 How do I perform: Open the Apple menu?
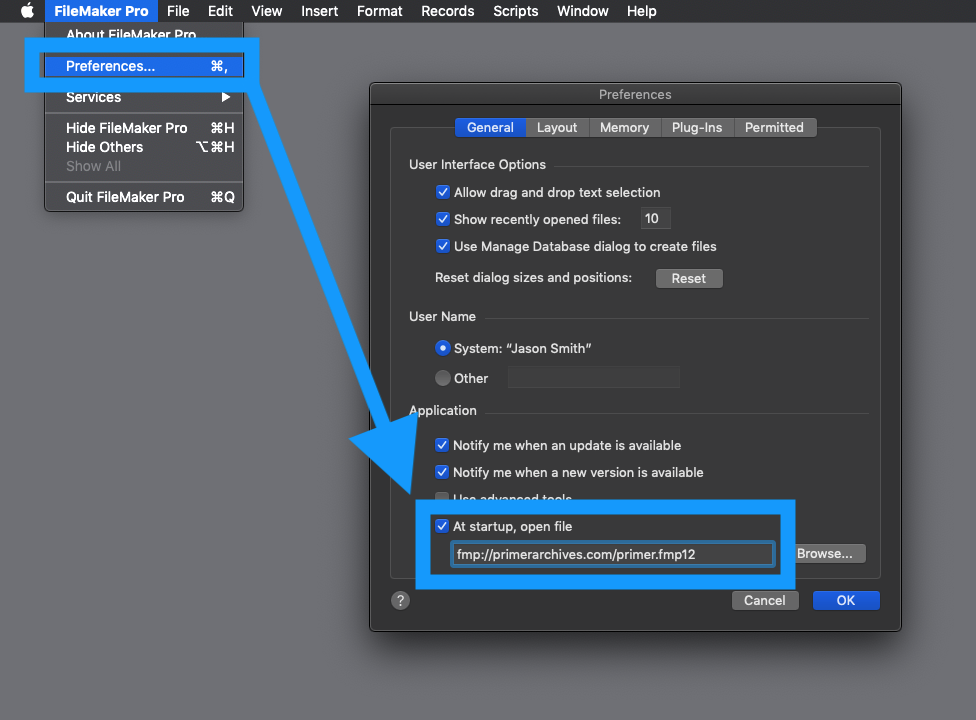(26, 11)
